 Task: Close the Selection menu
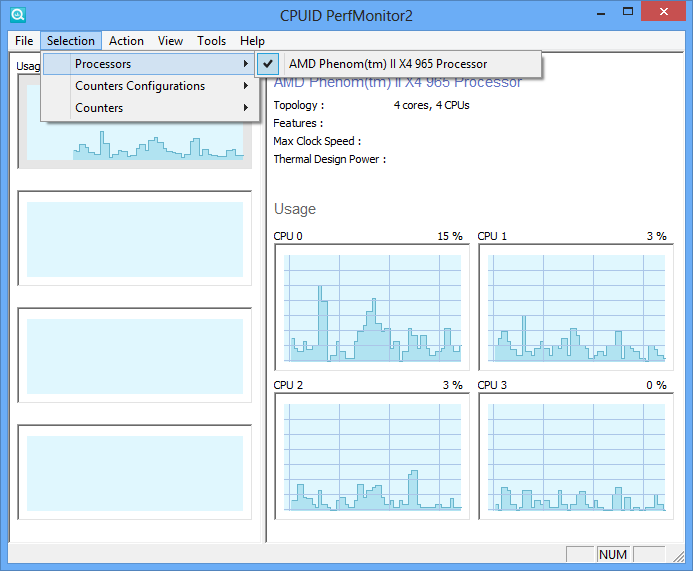pos(71,41)
